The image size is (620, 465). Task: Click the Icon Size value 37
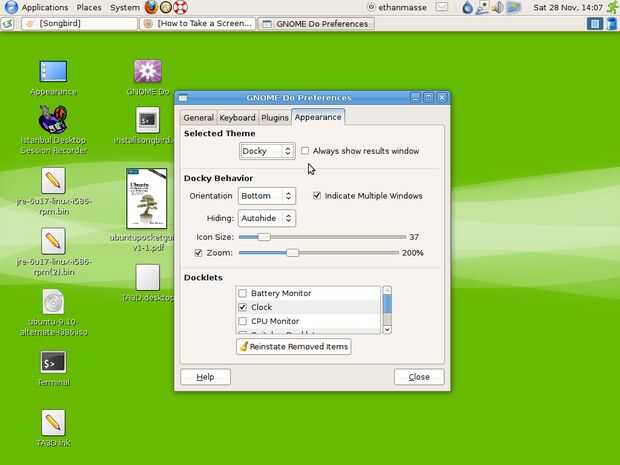coord(414,237)
